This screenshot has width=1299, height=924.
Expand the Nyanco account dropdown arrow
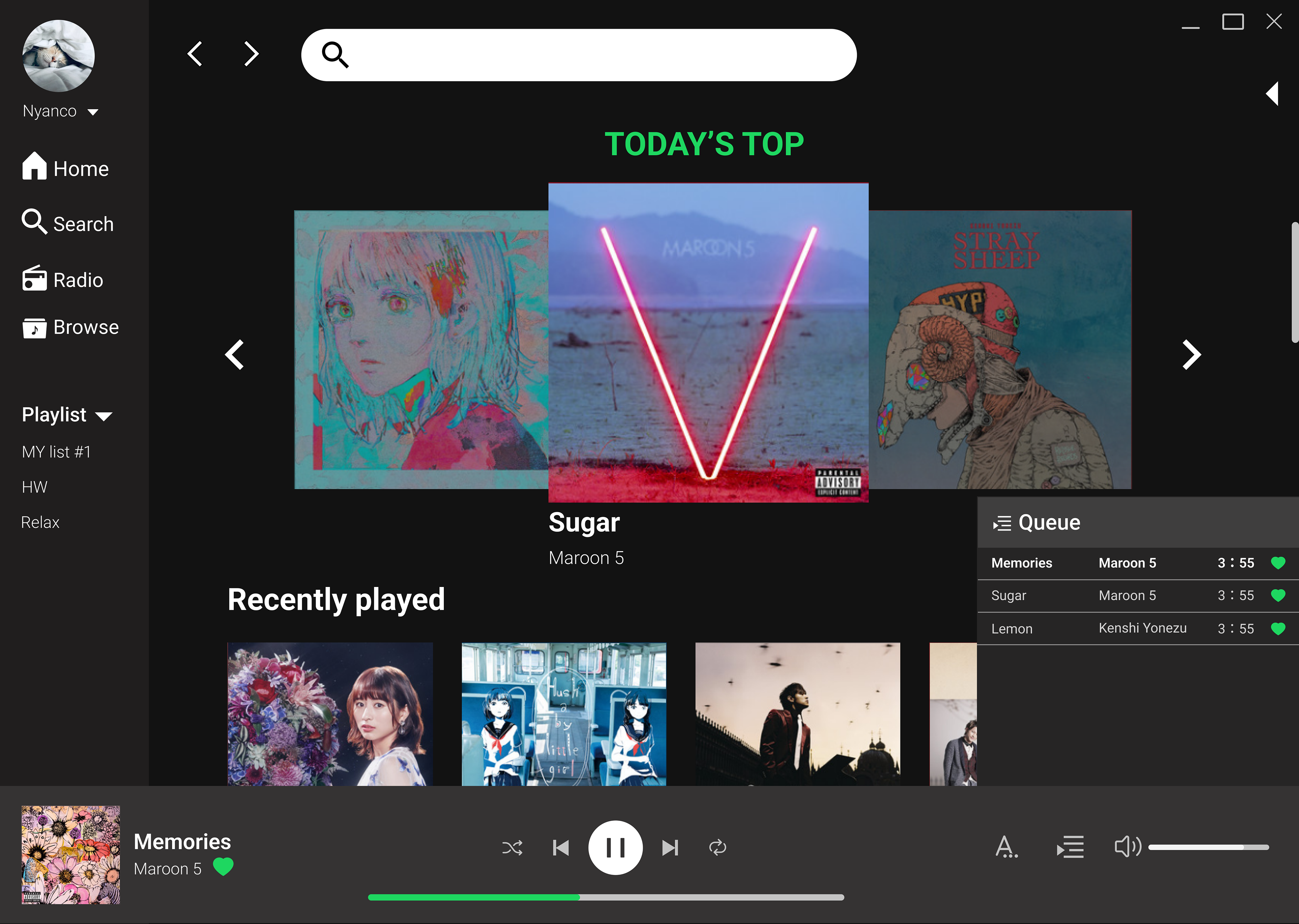point(93,112)
